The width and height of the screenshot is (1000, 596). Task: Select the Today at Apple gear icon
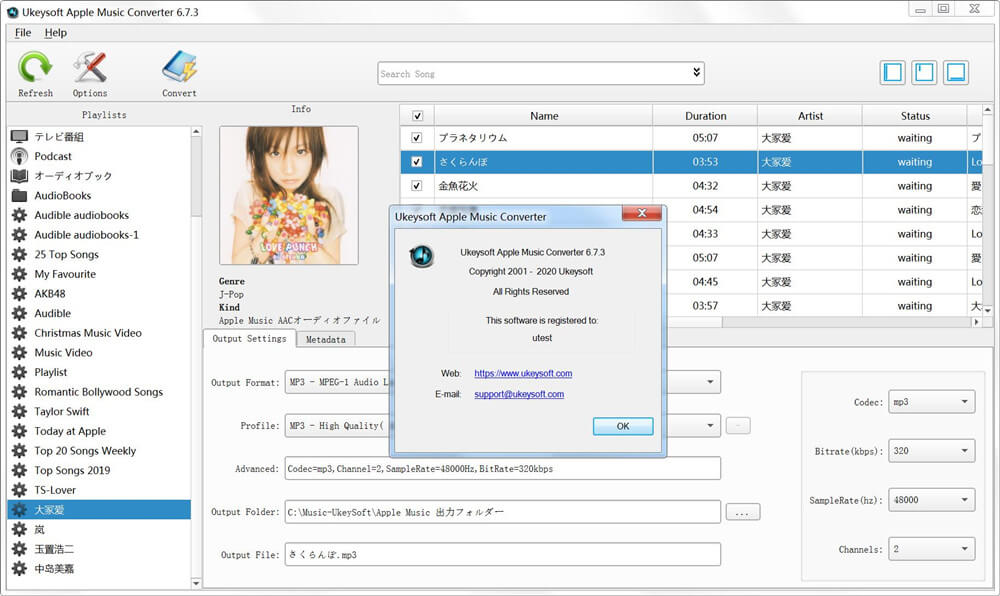coord(20,431)
